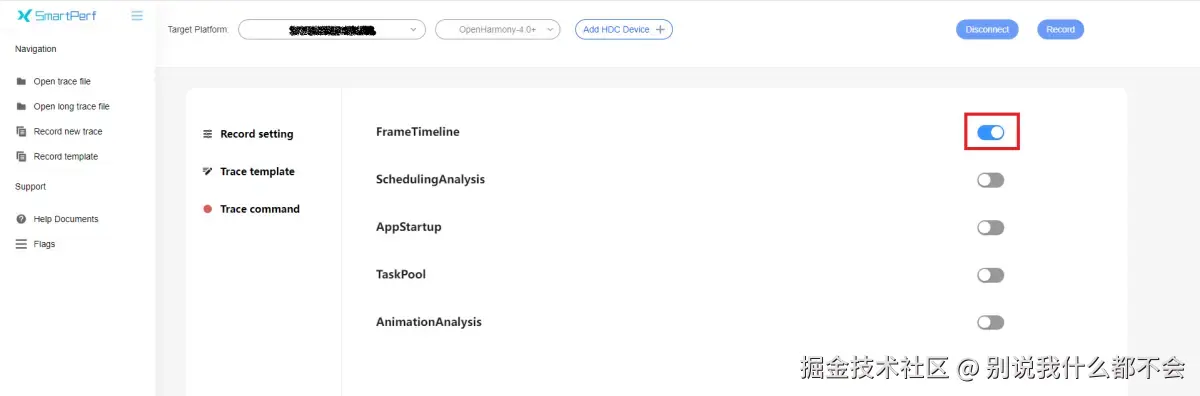Click the list icon beside Record setting
Viewport: 1200px width, 396px height.
point(208,134)
